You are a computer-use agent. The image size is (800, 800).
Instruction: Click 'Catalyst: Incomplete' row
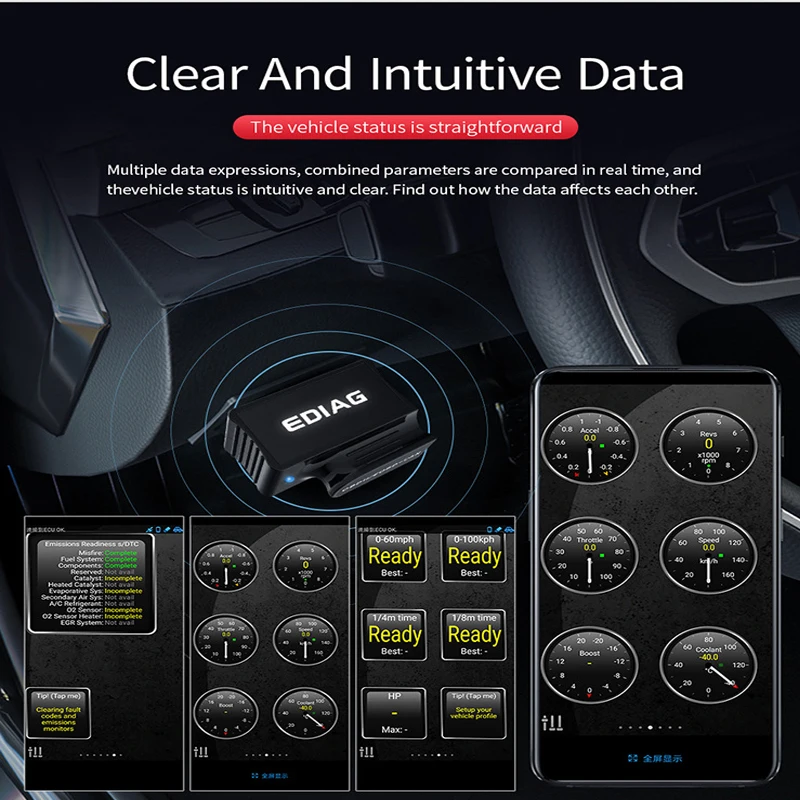point(108,578)
